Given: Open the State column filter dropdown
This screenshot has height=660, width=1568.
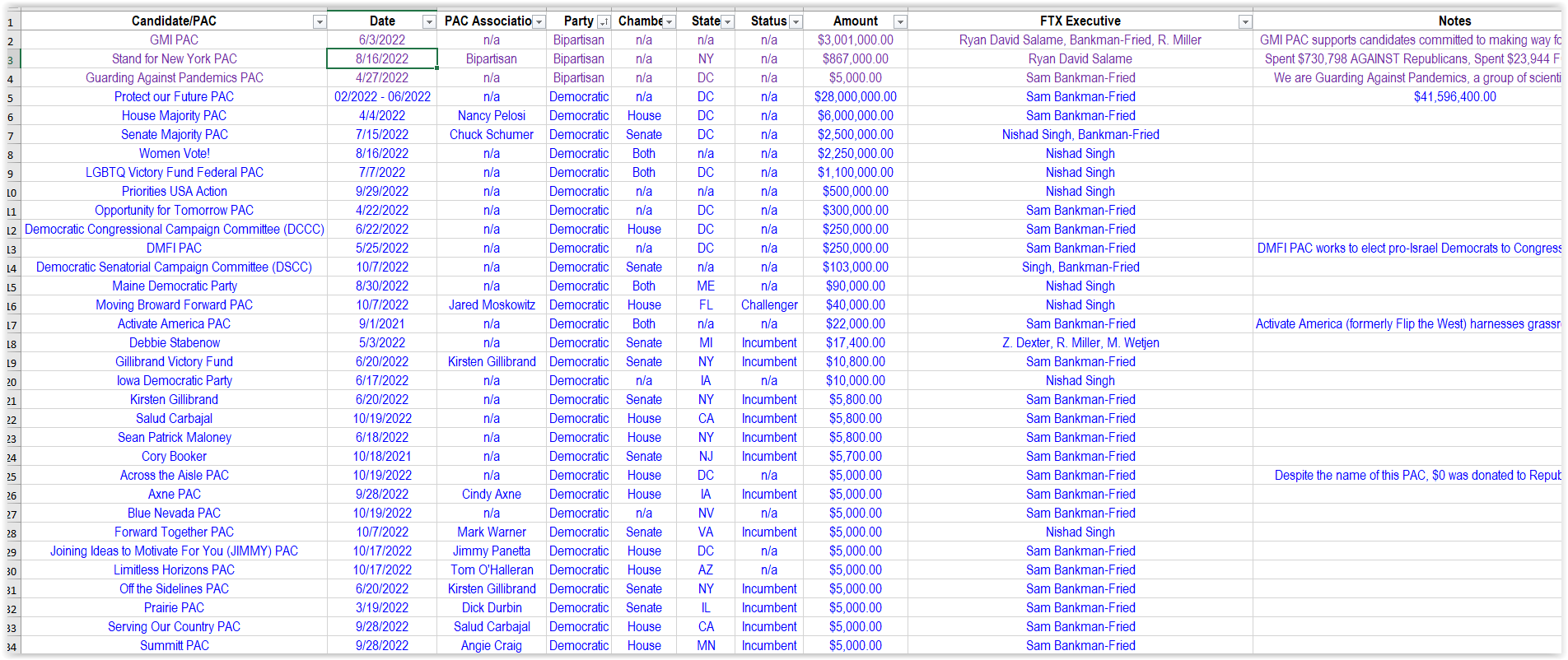Looking at the screenshot, I should tap(727, 22).
